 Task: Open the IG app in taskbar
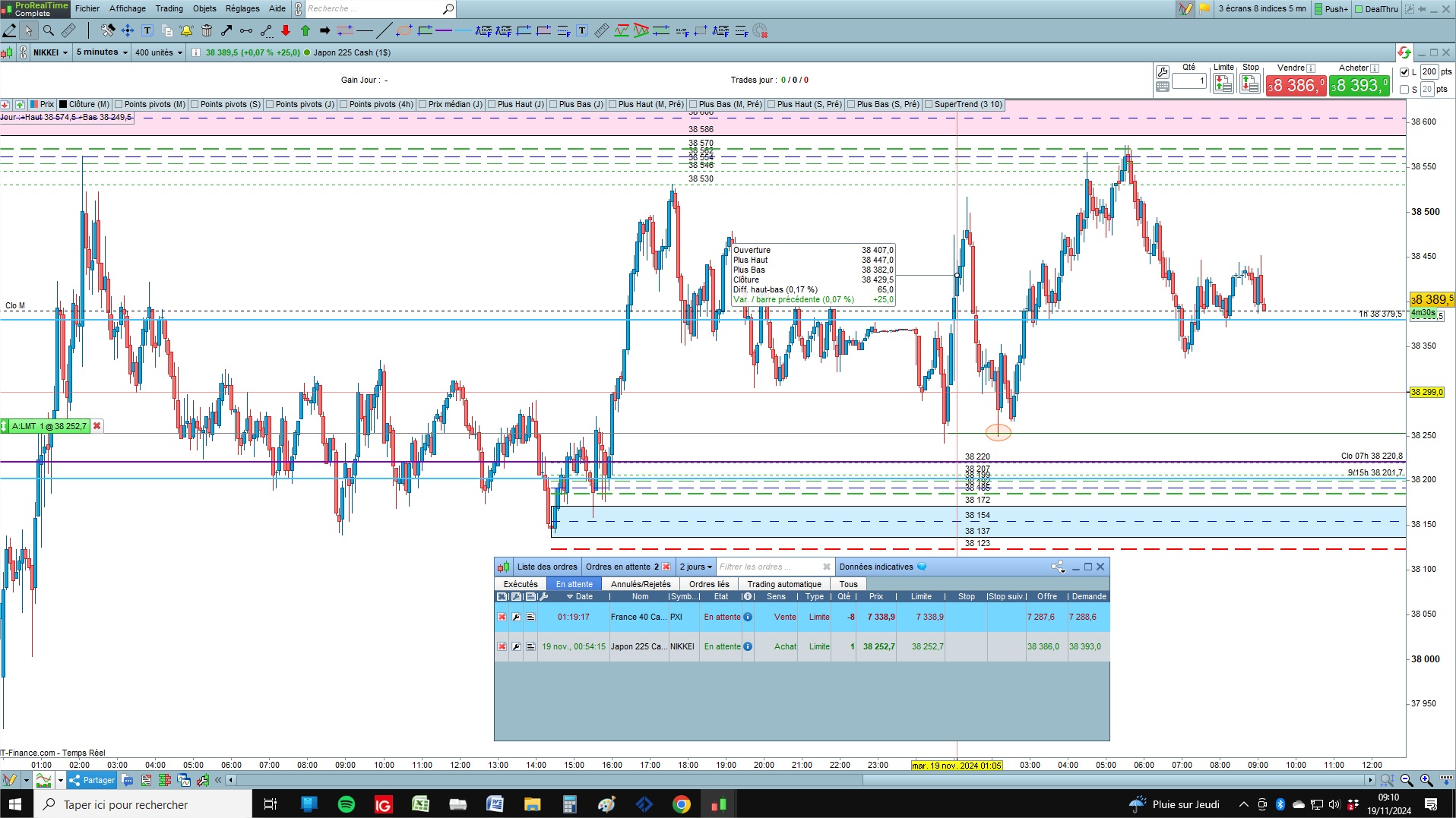pos(383,804)
